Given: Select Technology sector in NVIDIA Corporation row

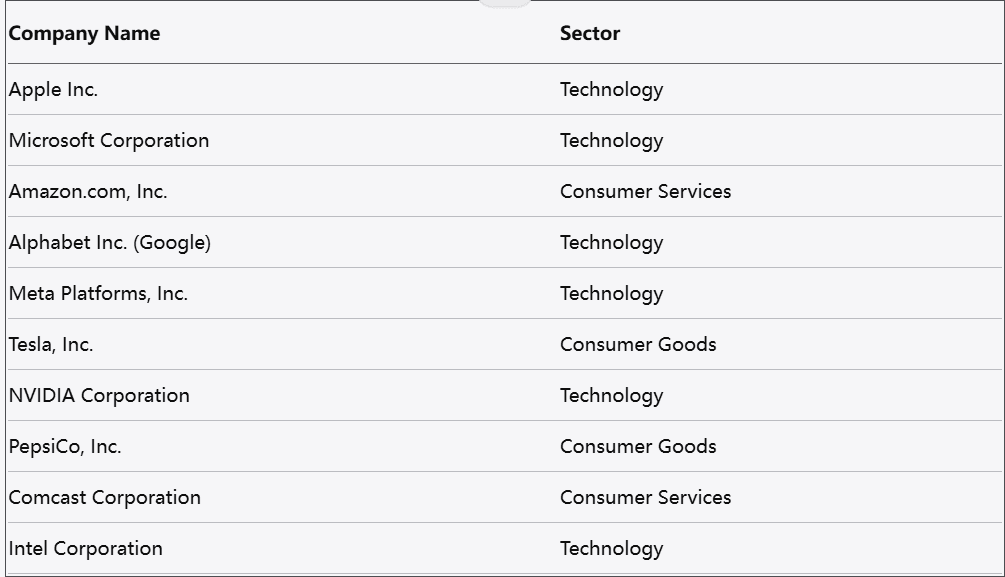Looking at the screenshot, I should pos(611,396).
